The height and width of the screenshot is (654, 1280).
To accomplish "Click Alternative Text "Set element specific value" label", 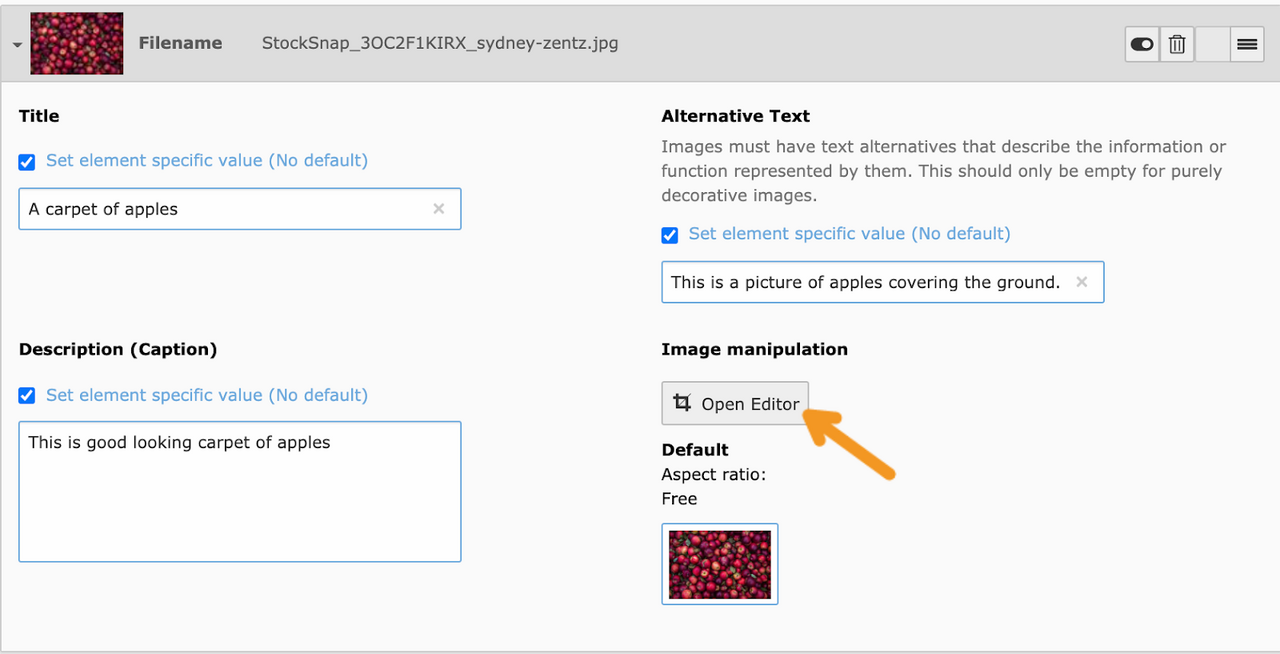I will point(849,234).
